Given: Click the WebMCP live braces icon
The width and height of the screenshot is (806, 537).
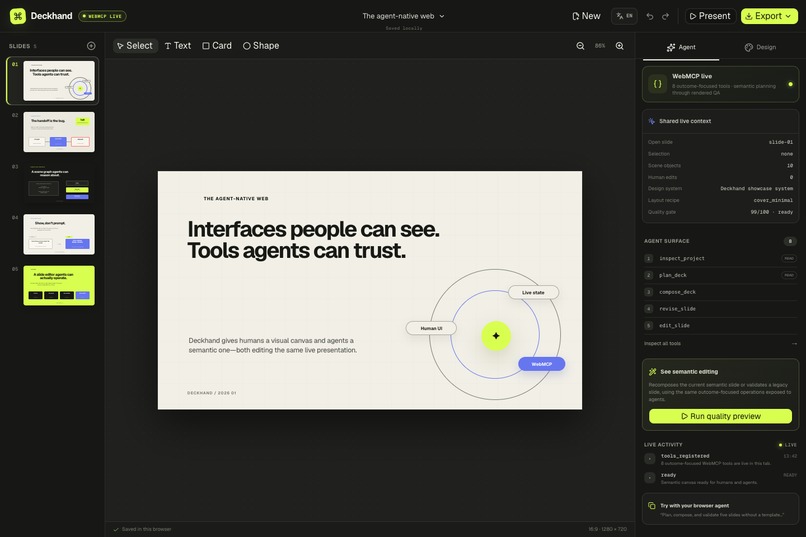Looking at the screenshot, I should point(657,84).
